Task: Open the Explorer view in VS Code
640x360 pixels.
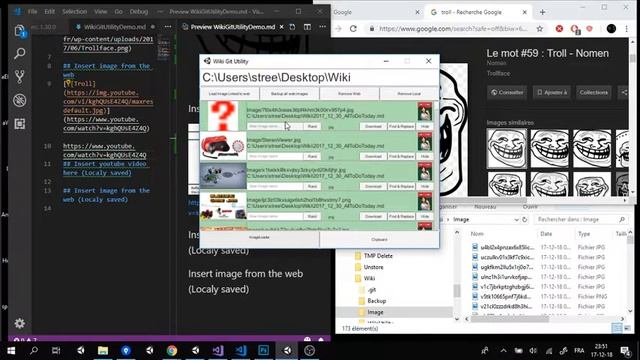Action: coord(19,31)
